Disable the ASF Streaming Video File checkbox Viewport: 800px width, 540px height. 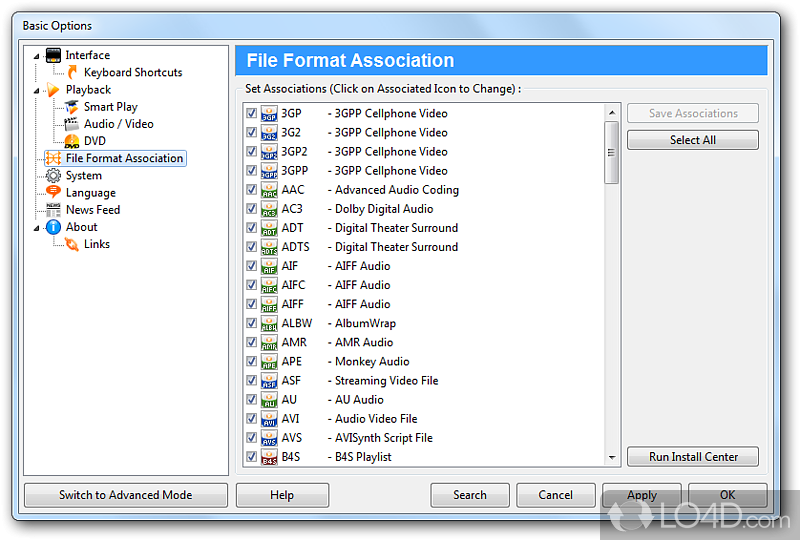[x=251, y=380]
